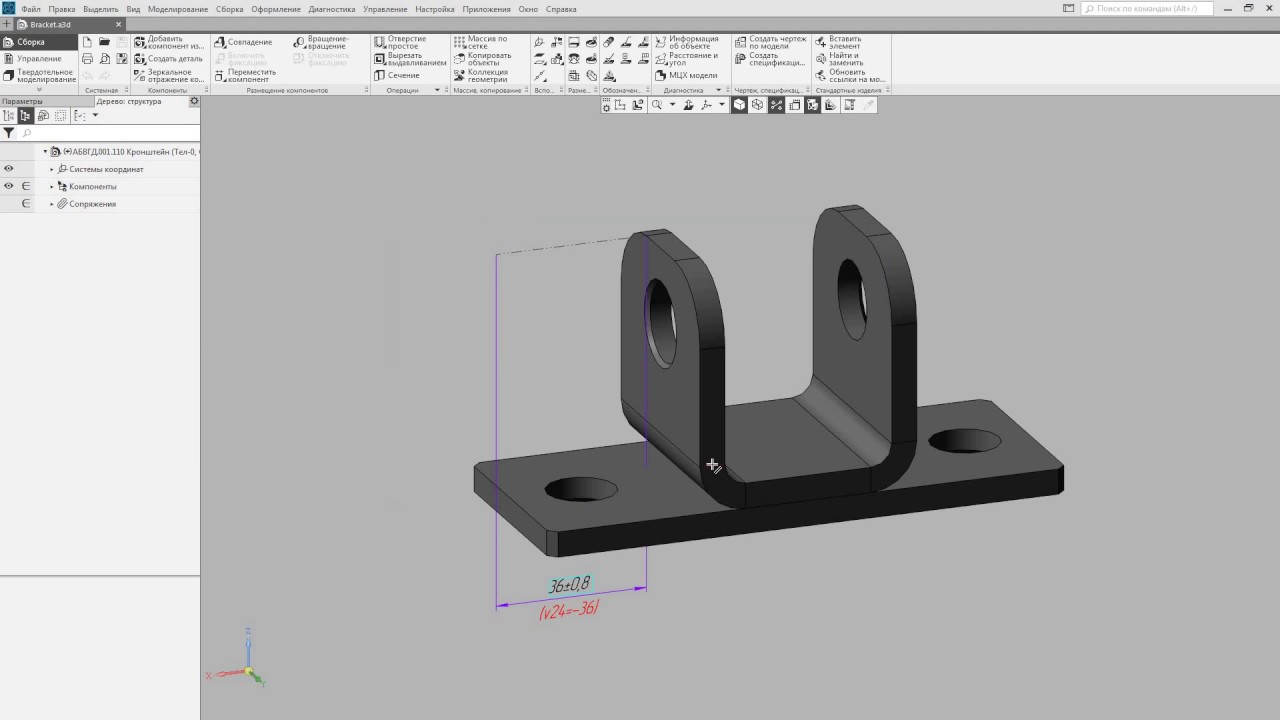Image resolution: width=1280 pixels, height=720 pixels.
Task: Click Копировать объекты tool
Action: [x=483, y=59]
